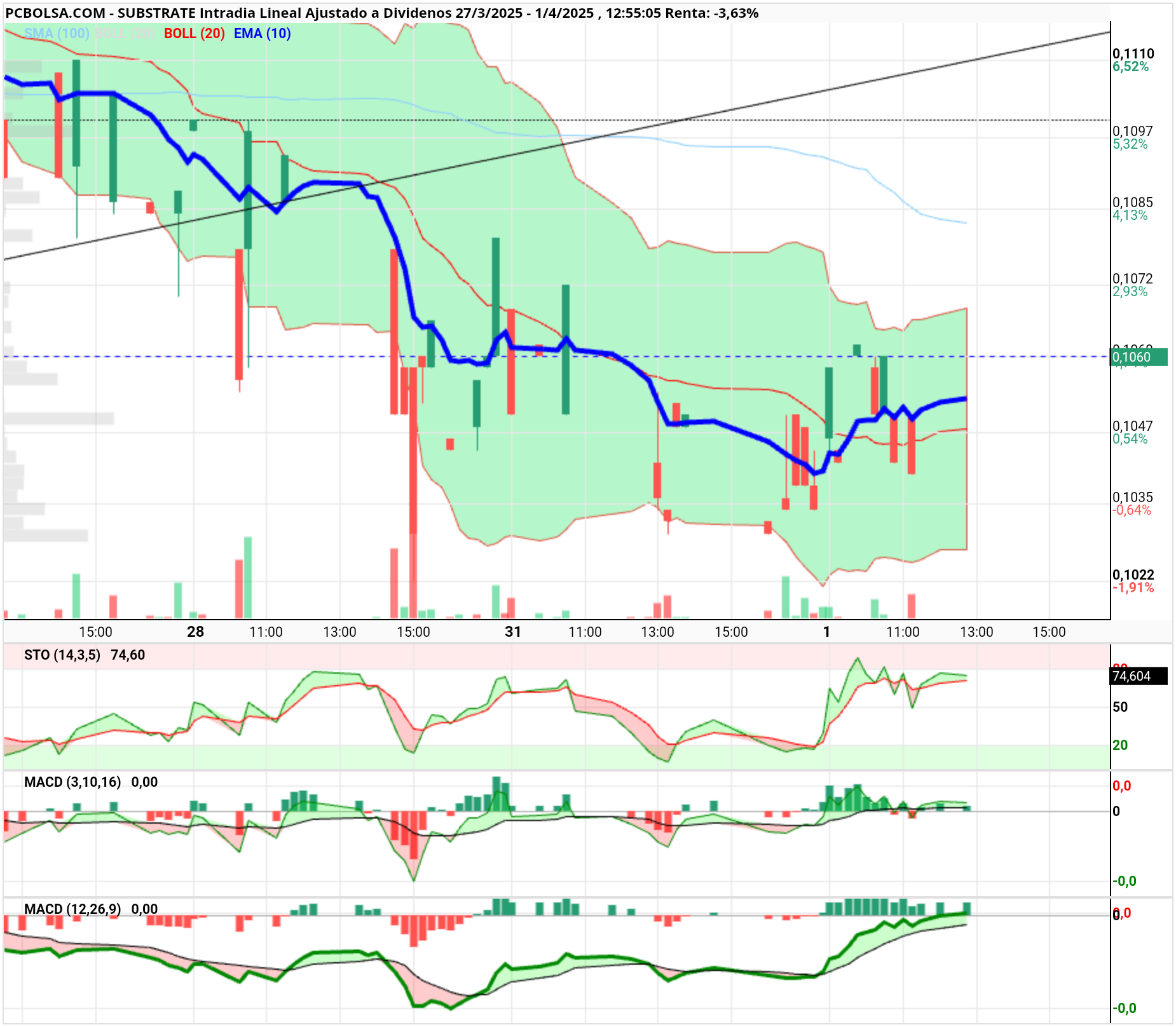Click the 0,1035 price axis label
This screenshot has width=1176, height=1027.
pyautogui.click(x=1133, y=498)
